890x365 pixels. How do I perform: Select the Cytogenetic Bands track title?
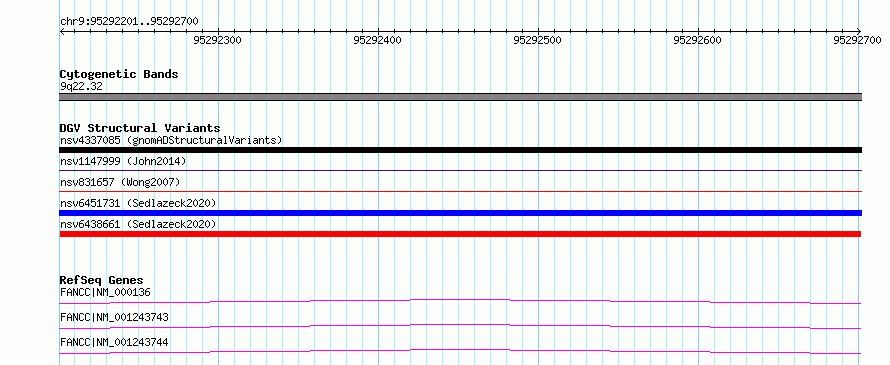(x=119, y=74)
